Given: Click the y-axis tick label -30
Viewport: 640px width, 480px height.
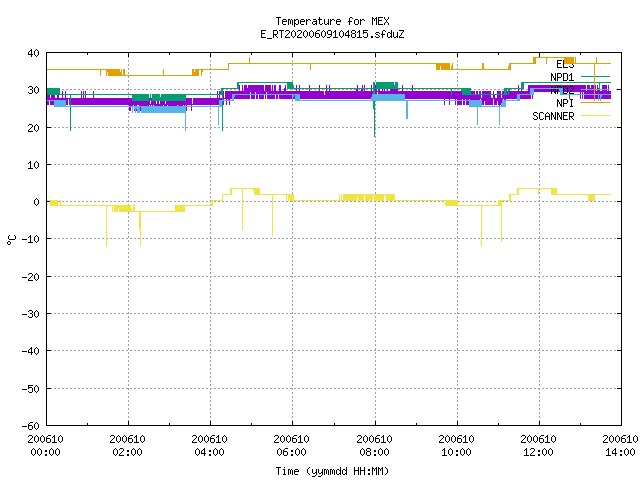Looking at the screenshot, I should coord(31,314).
